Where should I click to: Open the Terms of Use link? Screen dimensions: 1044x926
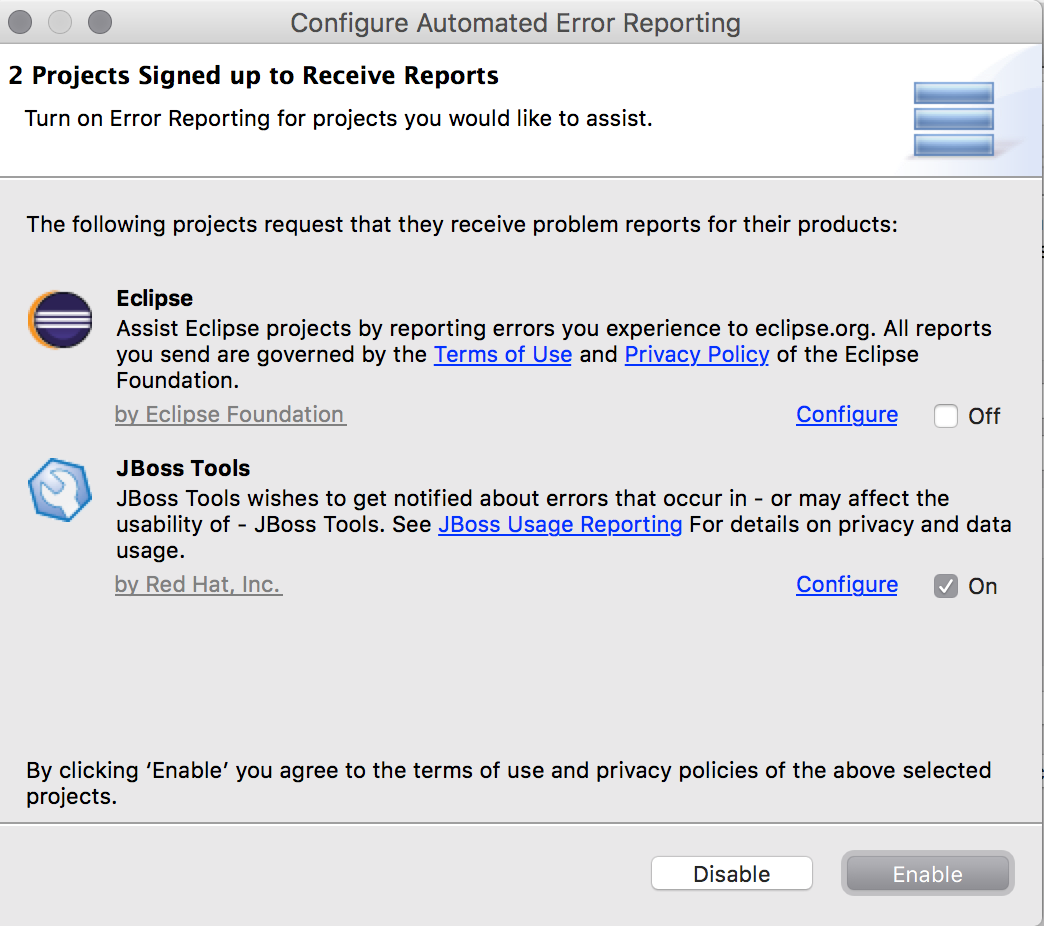pyautogui.click(x=502, y=355)
